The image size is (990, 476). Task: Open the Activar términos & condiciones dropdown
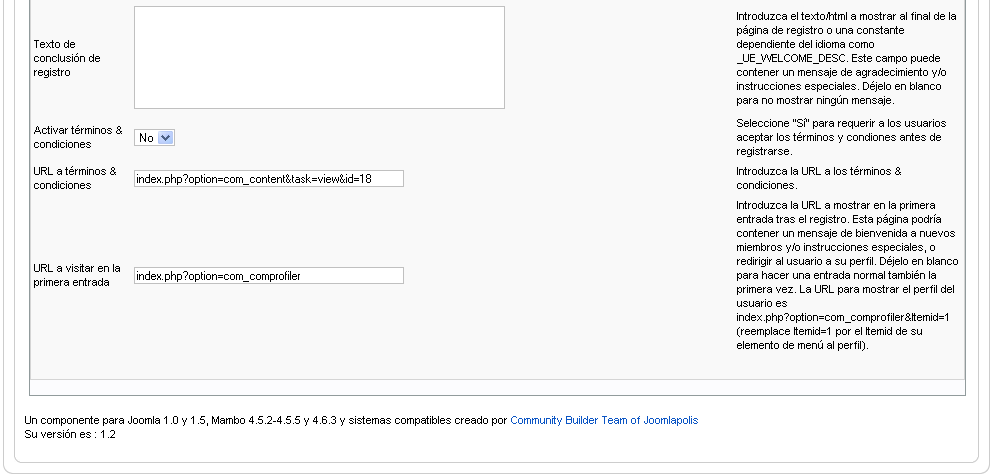(154, 138)
